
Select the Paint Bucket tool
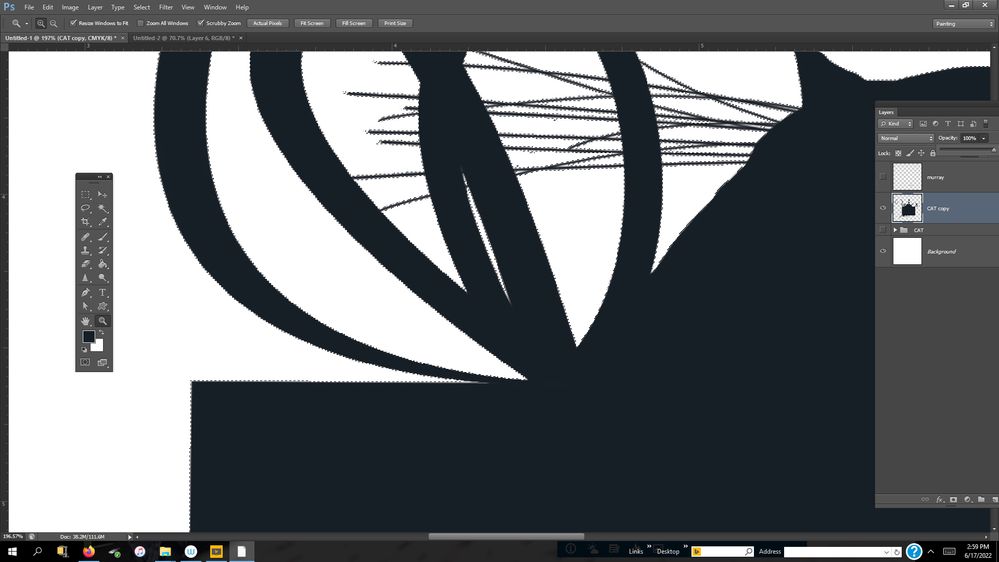[x=103, y=264]
